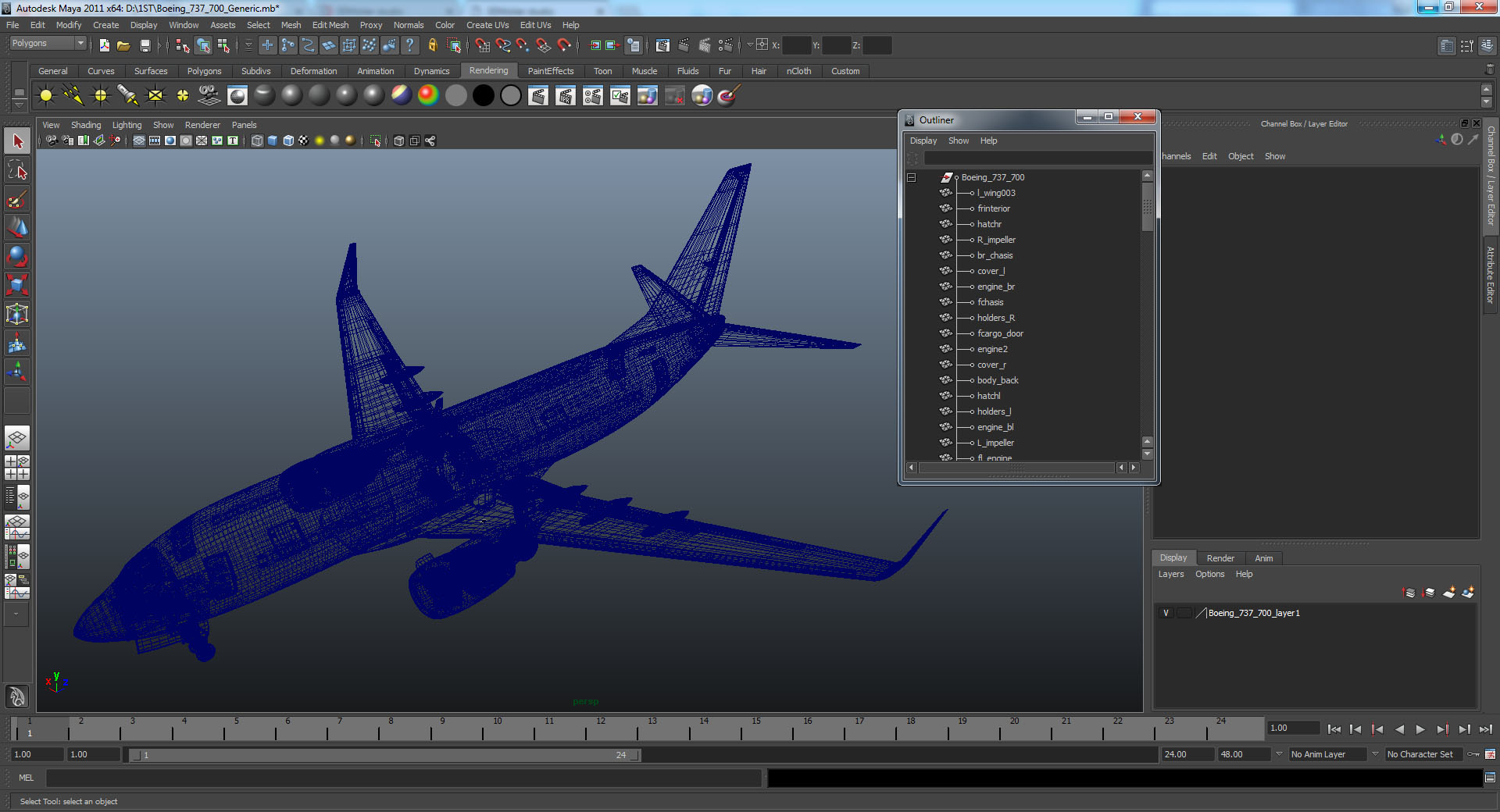Choose the Move tool in the toolbox
This screenshot has width=1500, height=812.
(17, 227)
